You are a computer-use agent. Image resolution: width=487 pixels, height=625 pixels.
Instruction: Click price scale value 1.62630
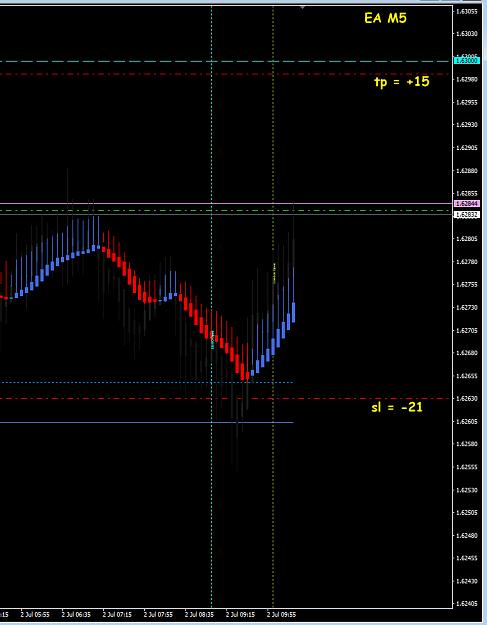click(467, 398)
